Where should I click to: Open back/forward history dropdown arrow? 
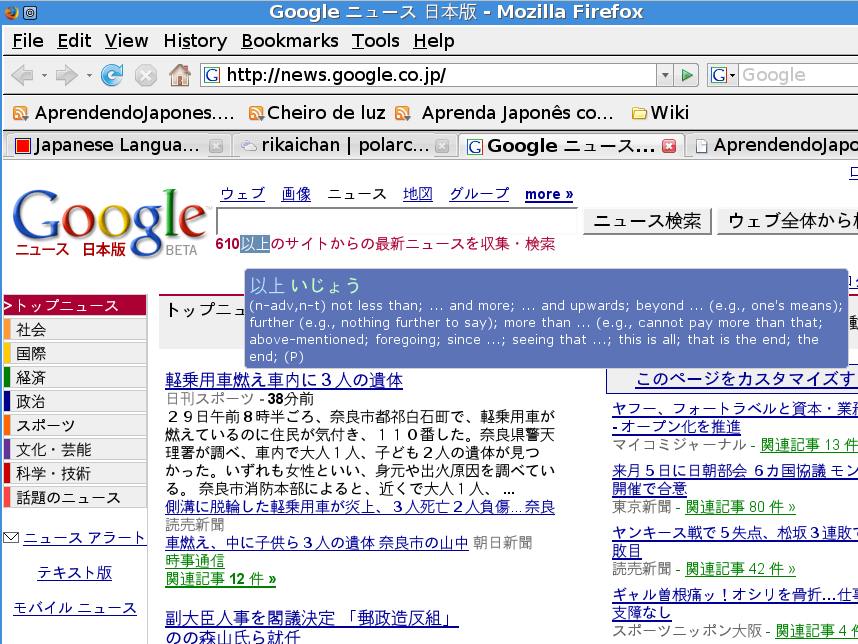89,75
